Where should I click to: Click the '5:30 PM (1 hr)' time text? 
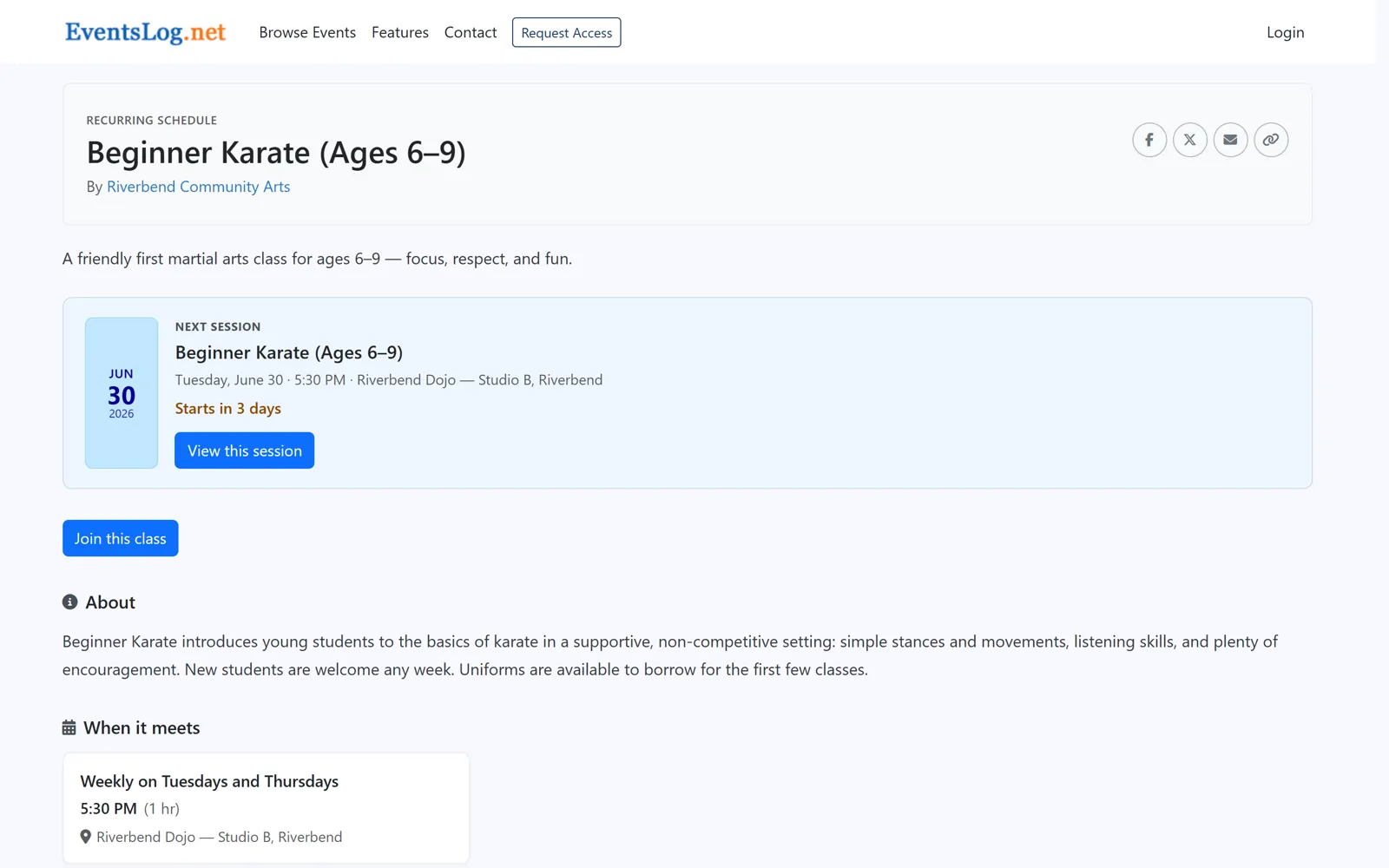pyautogui.click(x=130, y=809)
